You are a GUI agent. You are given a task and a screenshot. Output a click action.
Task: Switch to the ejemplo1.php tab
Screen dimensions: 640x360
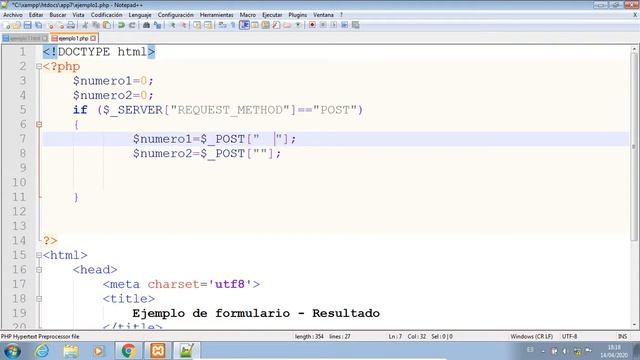(73, 38)
